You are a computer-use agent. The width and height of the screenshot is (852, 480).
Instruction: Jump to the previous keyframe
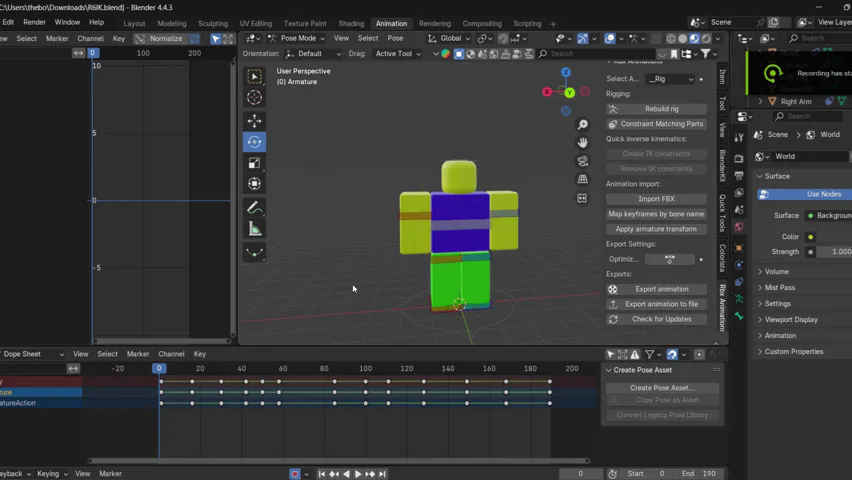pyautogui.click(x=334, y=473)
